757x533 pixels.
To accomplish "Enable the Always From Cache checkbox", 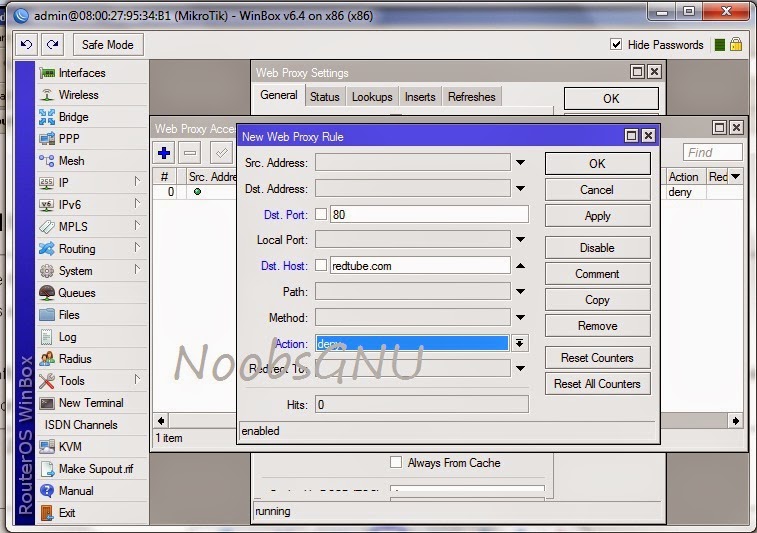I will pos(396,463).
